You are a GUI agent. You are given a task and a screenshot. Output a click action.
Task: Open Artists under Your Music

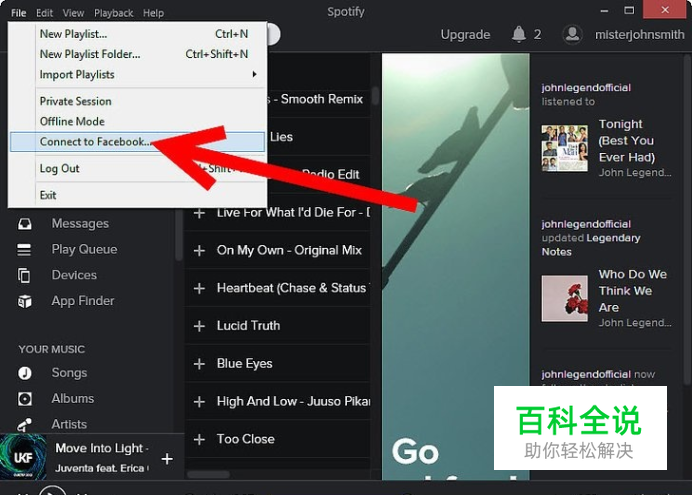click(69, 424)
